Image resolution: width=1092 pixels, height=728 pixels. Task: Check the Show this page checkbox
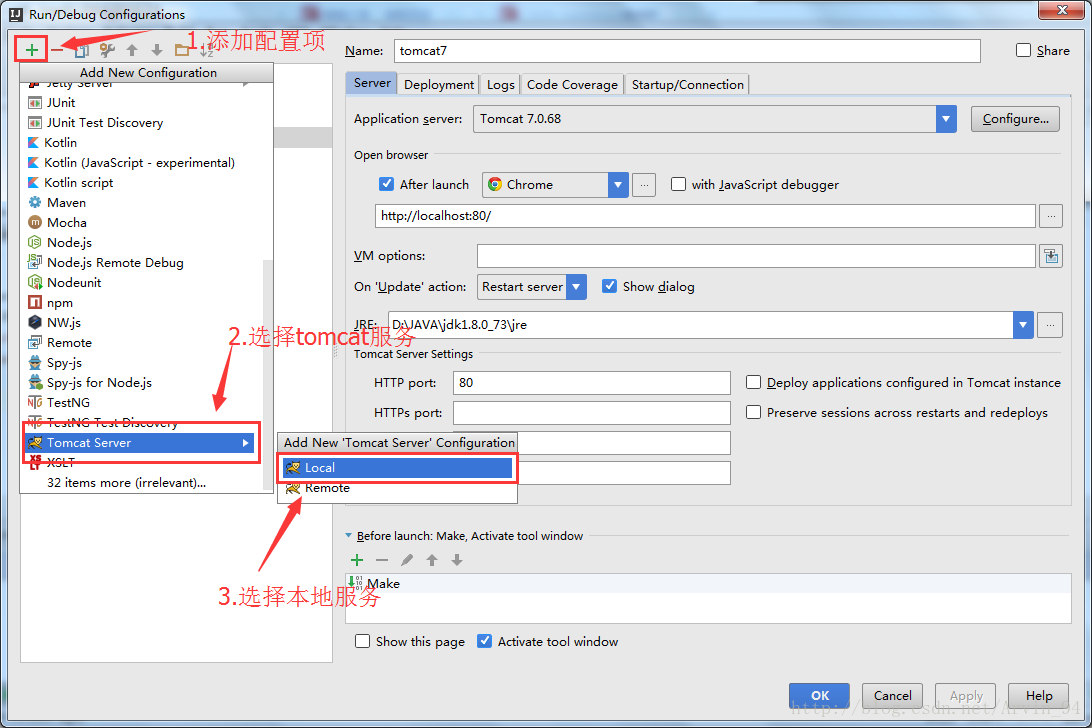[362, 641]
